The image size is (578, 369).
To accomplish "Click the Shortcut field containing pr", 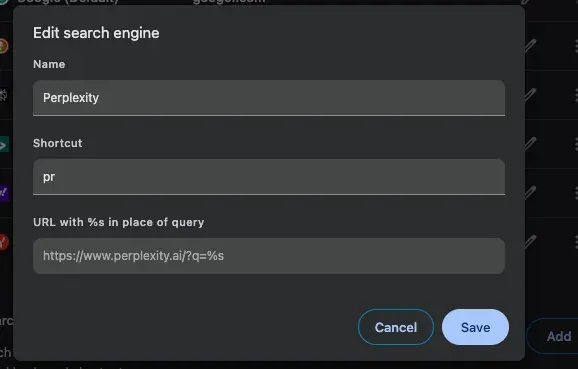I will (269, 177).
